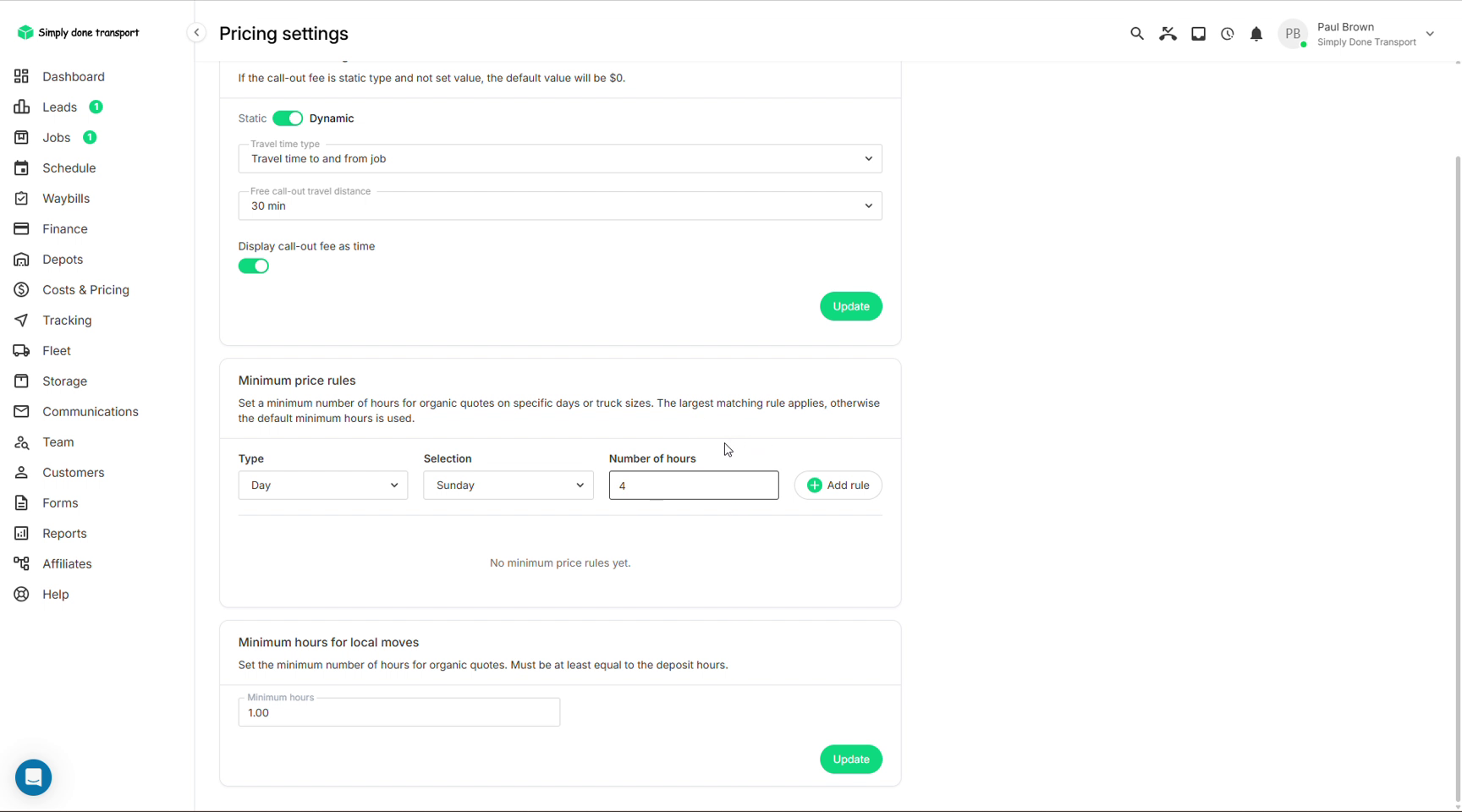Open the Travel time type dropdown
Screen dimensions: 1462x812
tap(560, 158)
